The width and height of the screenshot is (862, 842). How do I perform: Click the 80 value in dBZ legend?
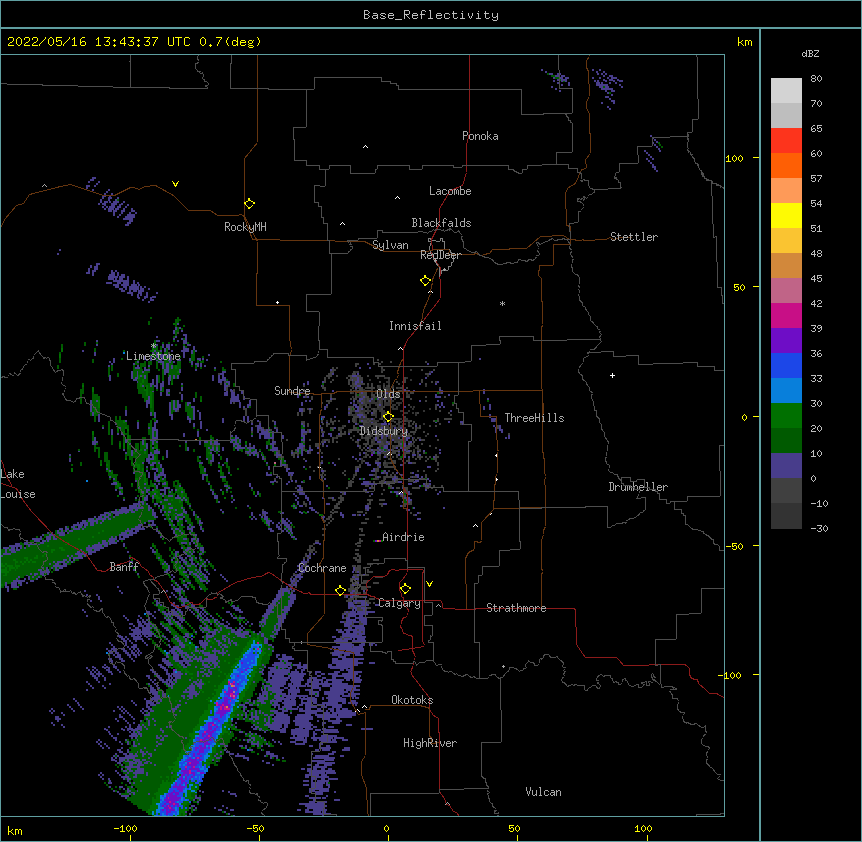click(x=816, y=79)
